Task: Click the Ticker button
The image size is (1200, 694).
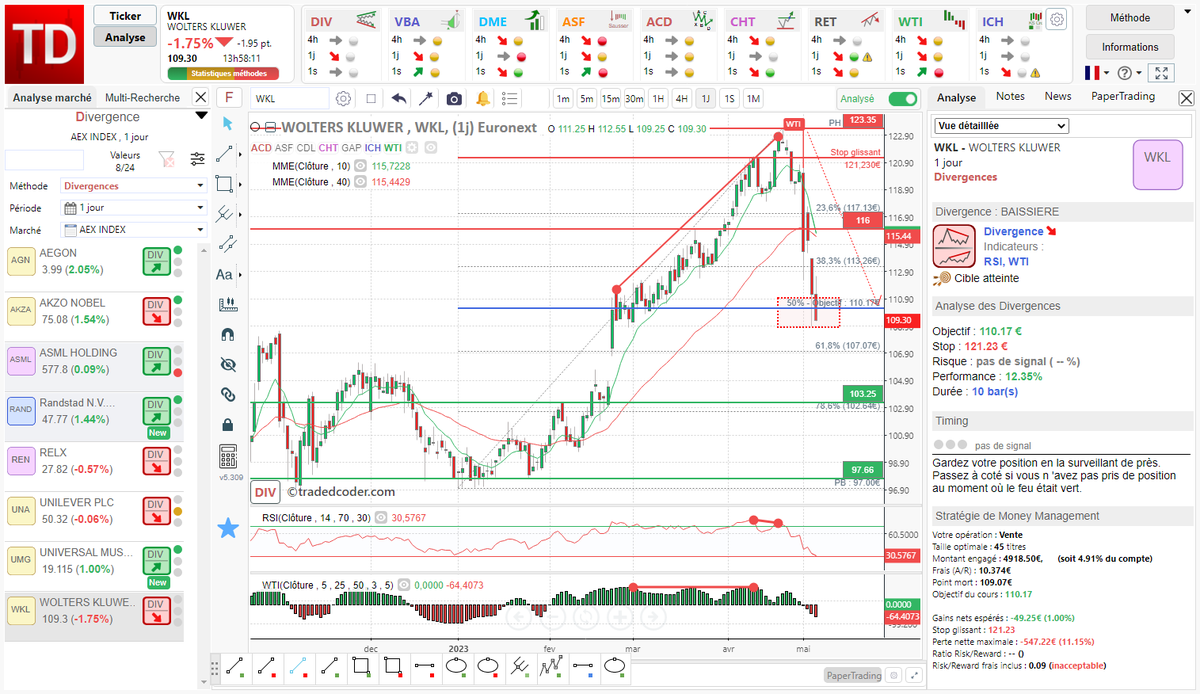Action: 125,16
